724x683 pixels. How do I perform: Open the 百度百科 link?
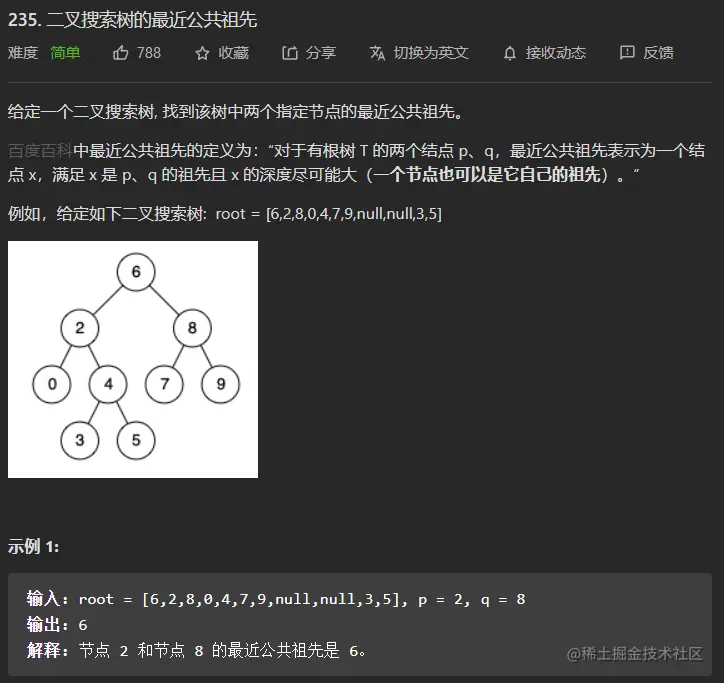[x=40, y=151]
